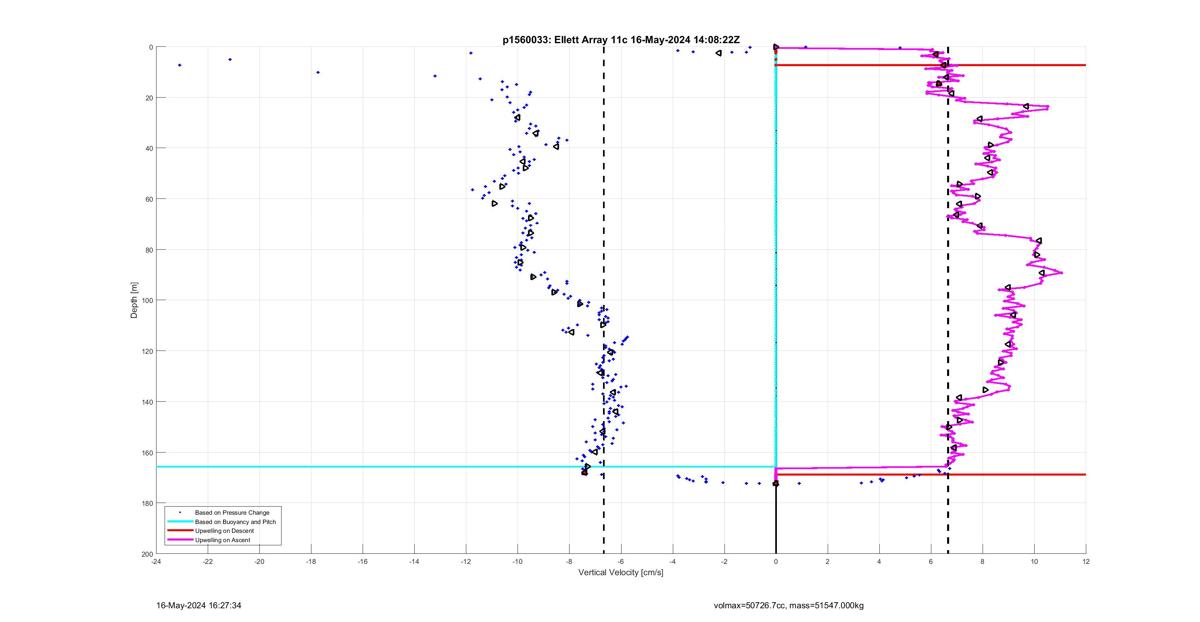Click x-axis tick label '10'
1200x622 pixels.
pos(1034,561)
